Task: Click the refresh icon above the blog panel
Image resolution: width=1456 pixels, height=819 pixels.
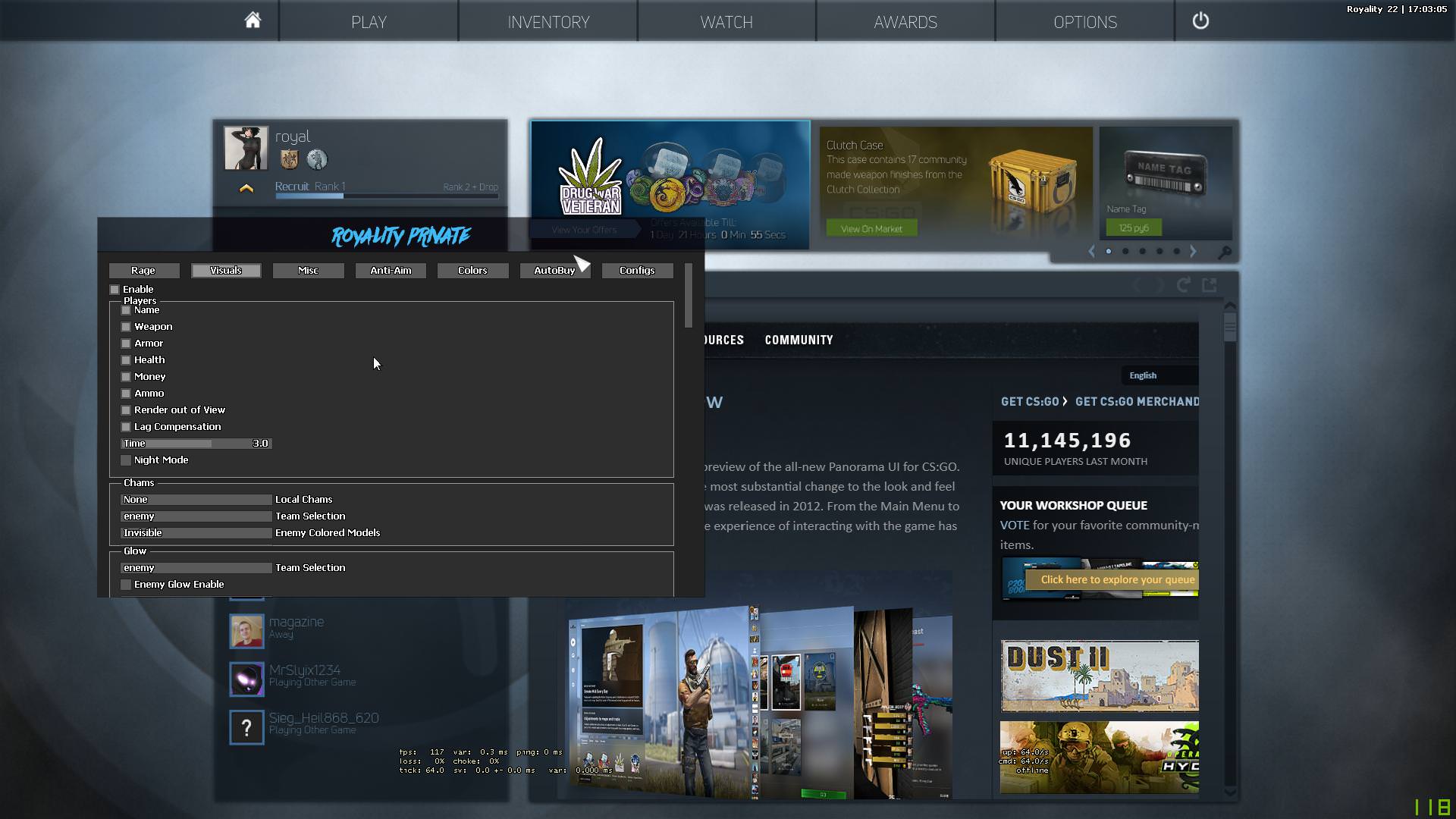Action: [1183, 285]
